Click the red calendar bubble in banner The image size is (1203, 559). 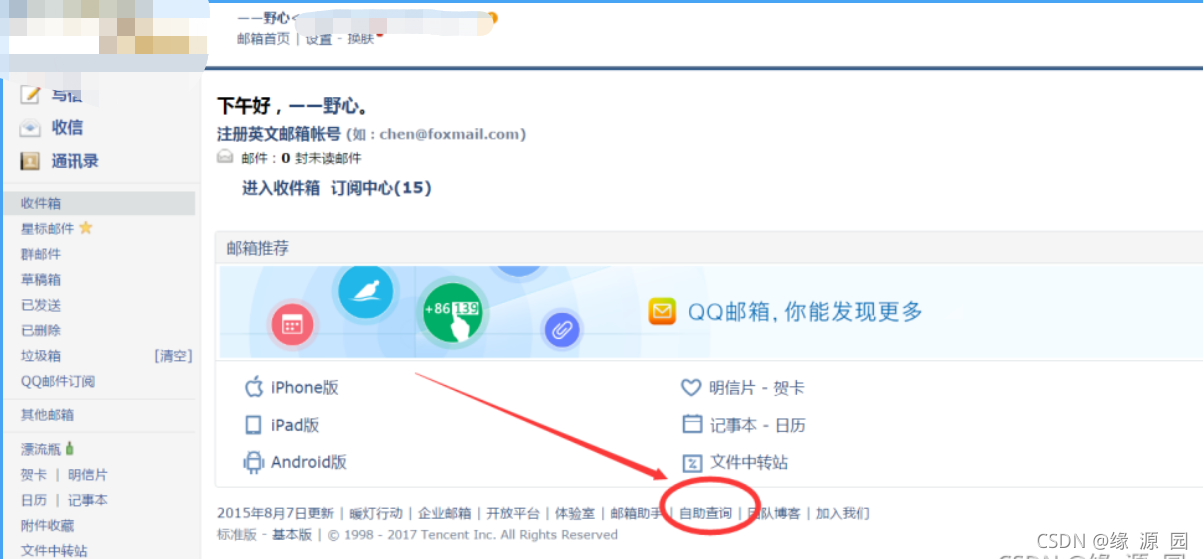(x=292, y=324)
